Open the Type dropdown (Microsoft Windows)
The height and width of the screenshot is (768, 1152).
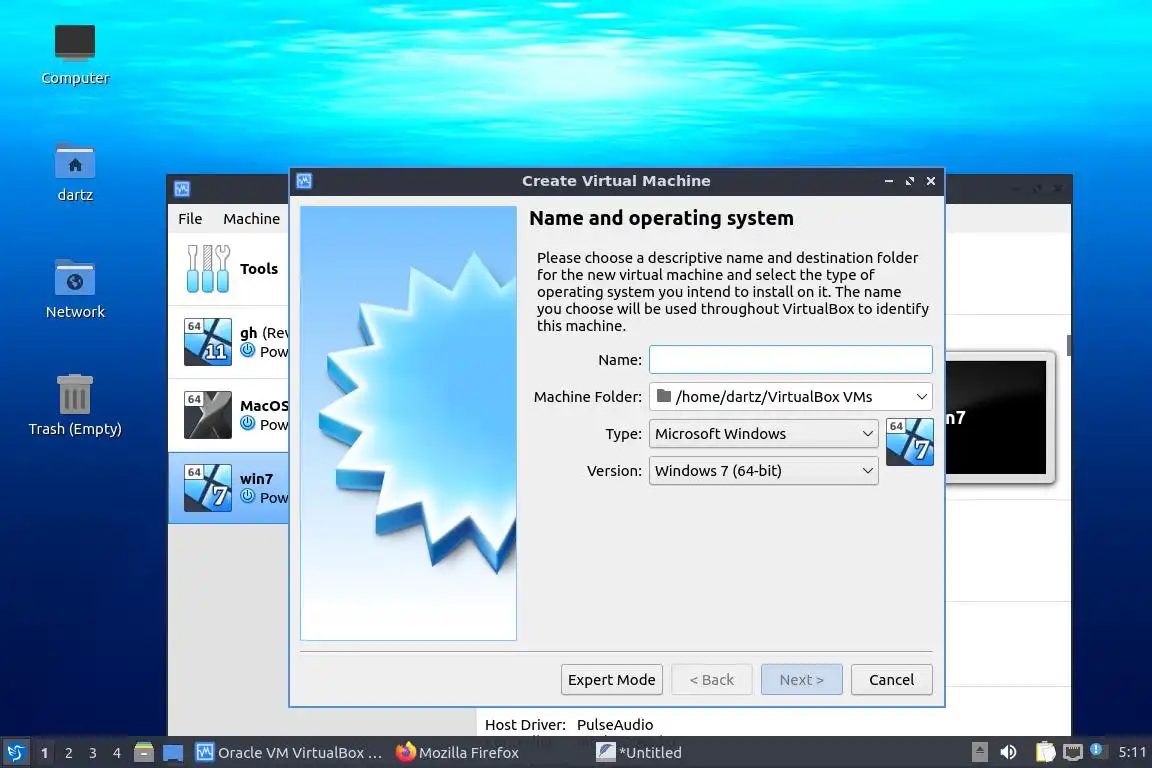coord(763,434)
